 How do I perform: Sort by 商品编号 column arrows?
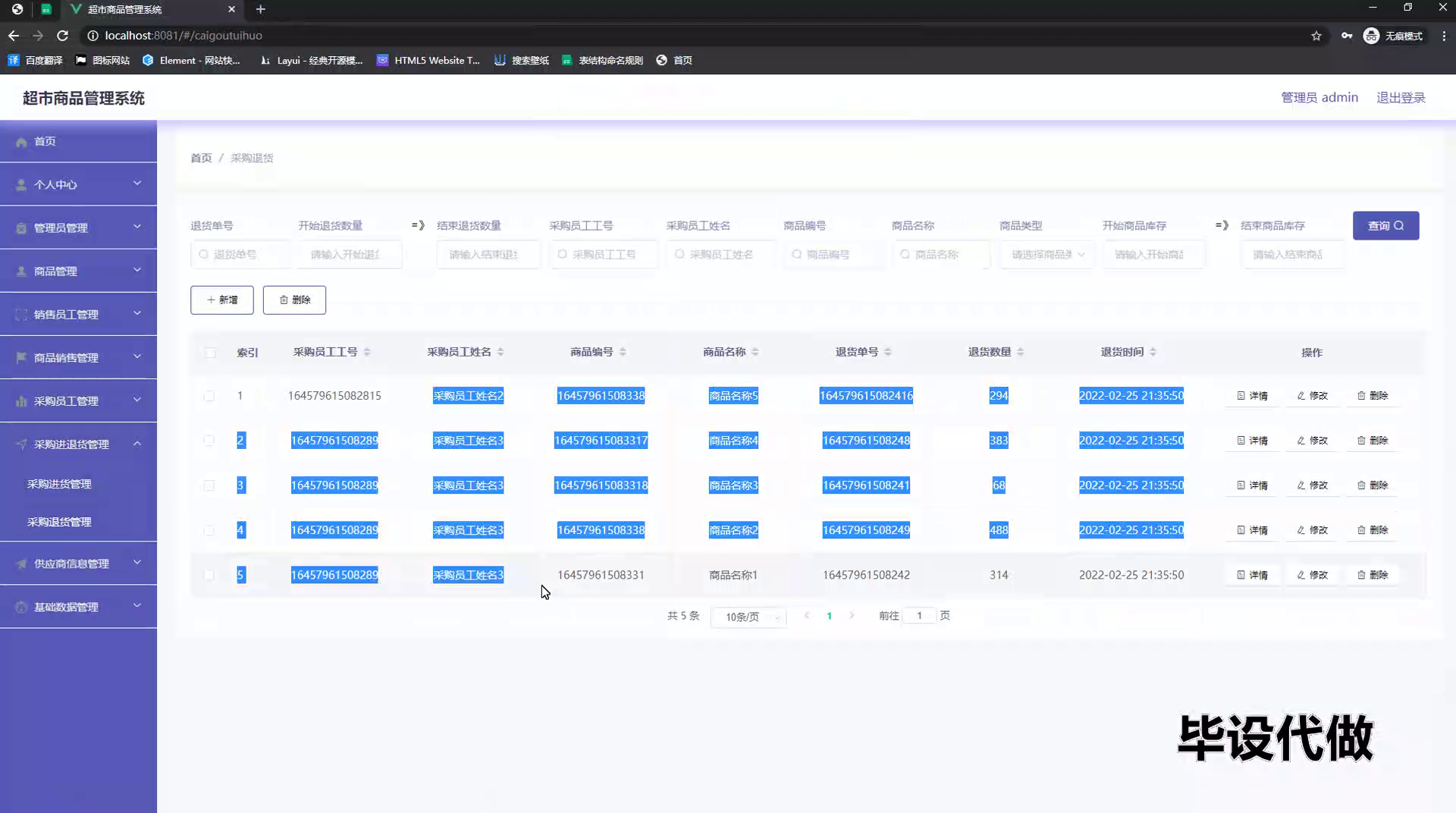(623, 352)
